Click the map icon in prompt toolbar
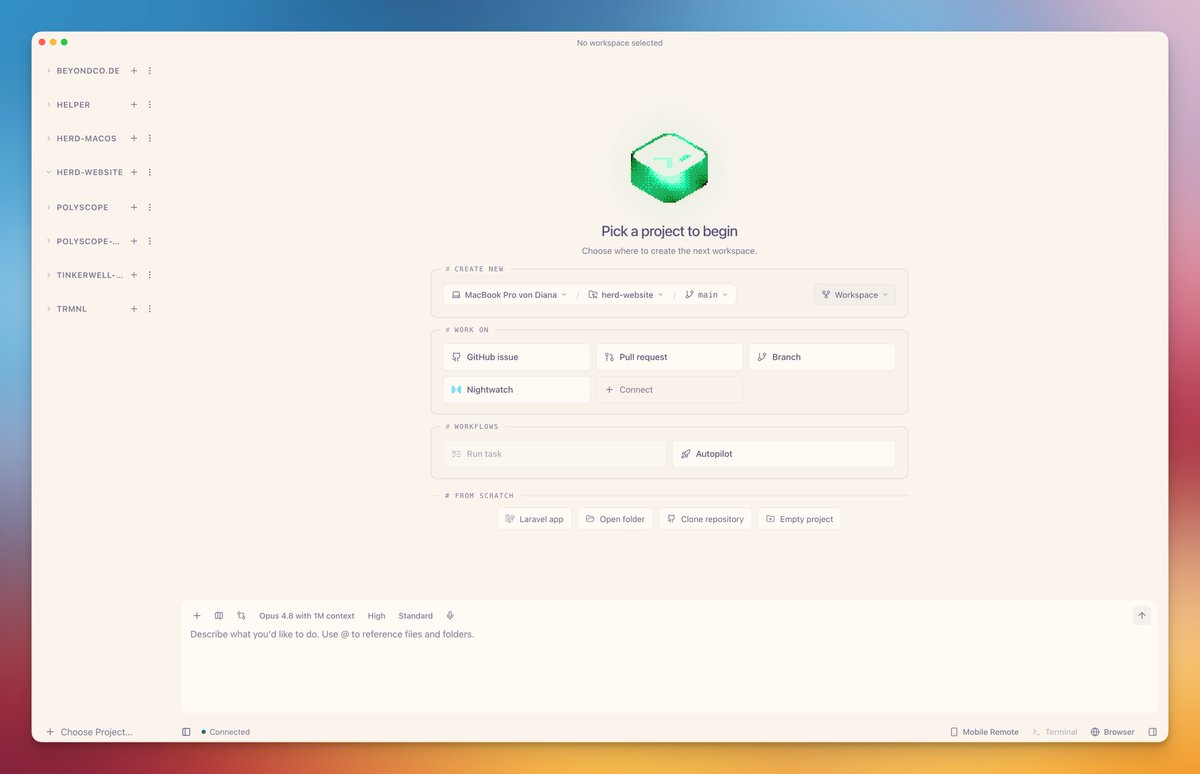Image resolution: width=1200 pixels, height=774 pixels. tap(219, 616)
